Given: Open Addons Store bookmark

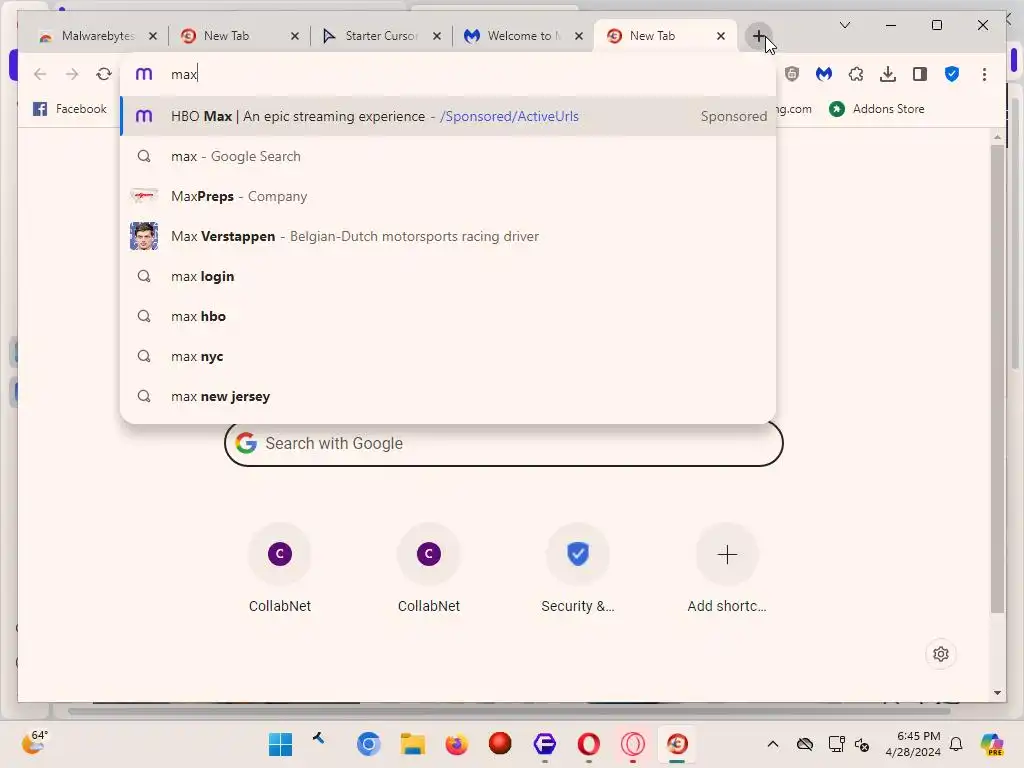Looking at the screenshot, I should [x=876, y=109].
